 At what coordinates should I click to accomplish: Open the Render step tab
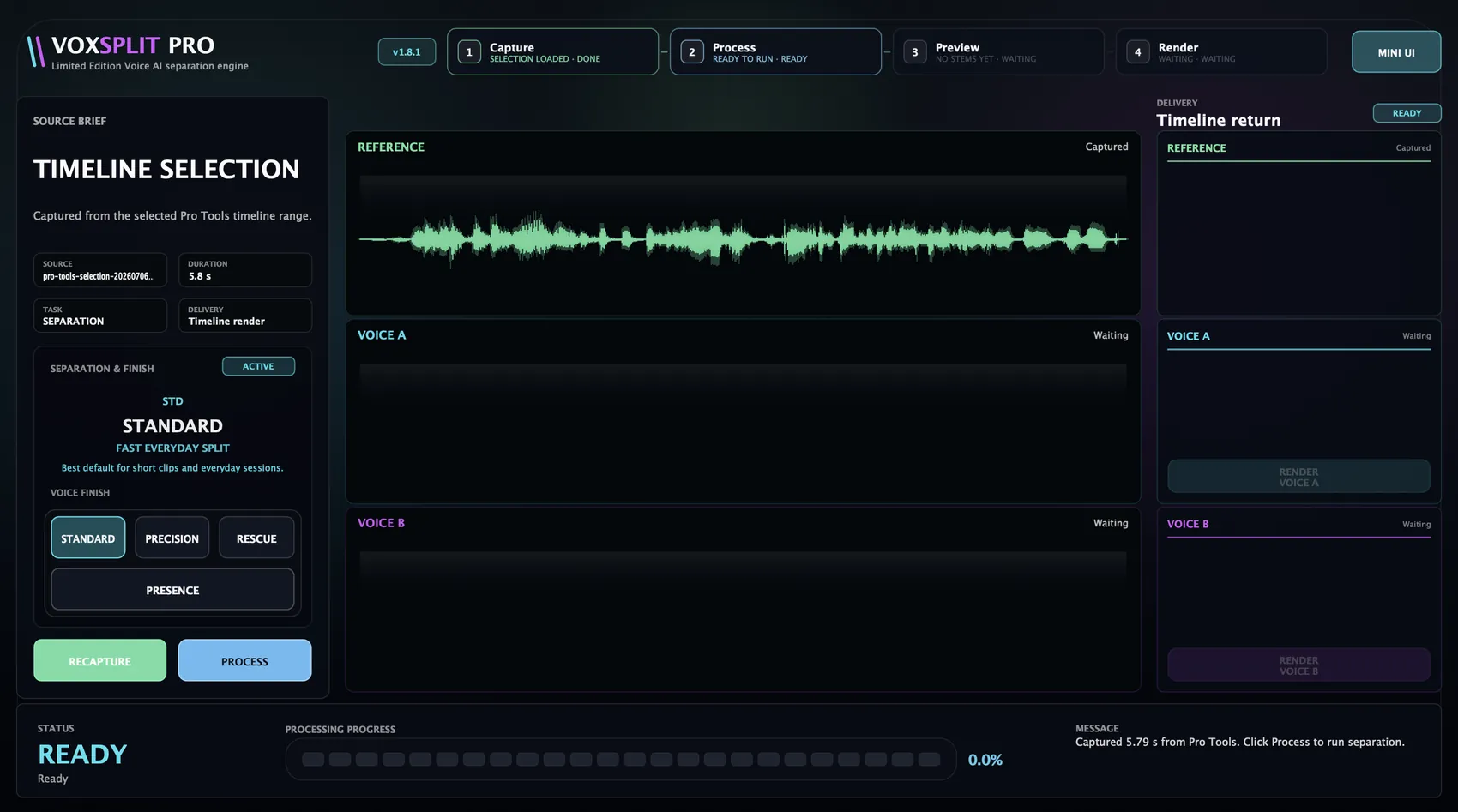1221,52
